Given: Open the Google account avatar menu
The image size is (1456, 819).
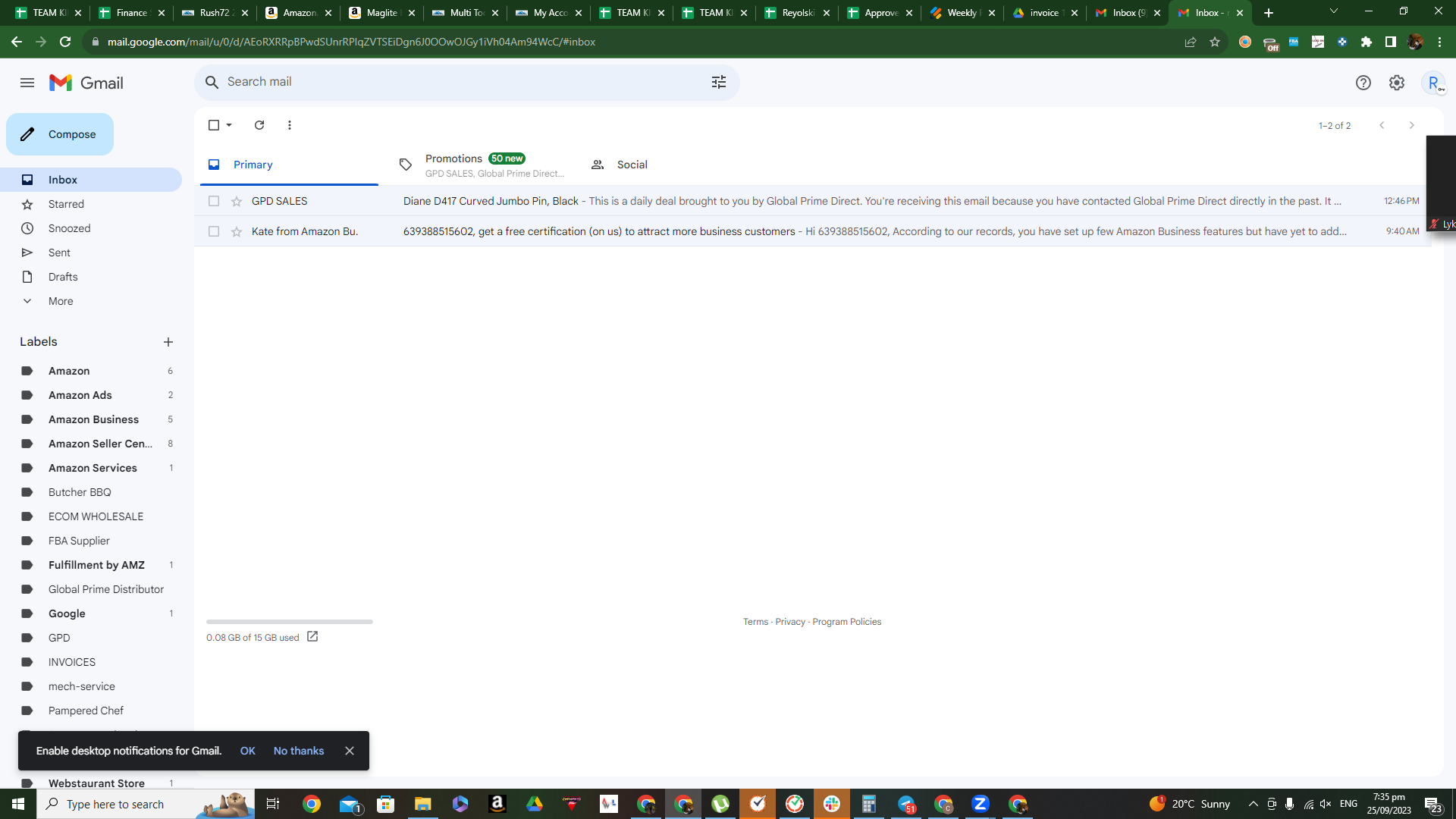Looking at the screenshot, I should (x=1434, y=83).
